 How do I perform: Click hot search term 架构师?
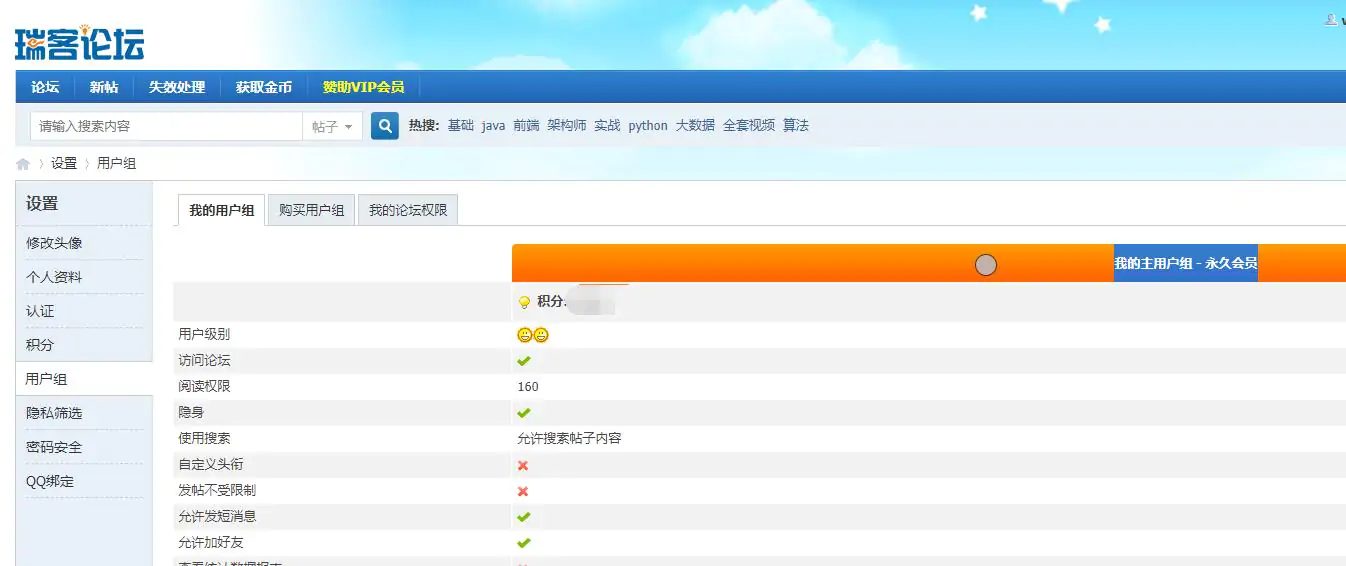pos(567,125)
